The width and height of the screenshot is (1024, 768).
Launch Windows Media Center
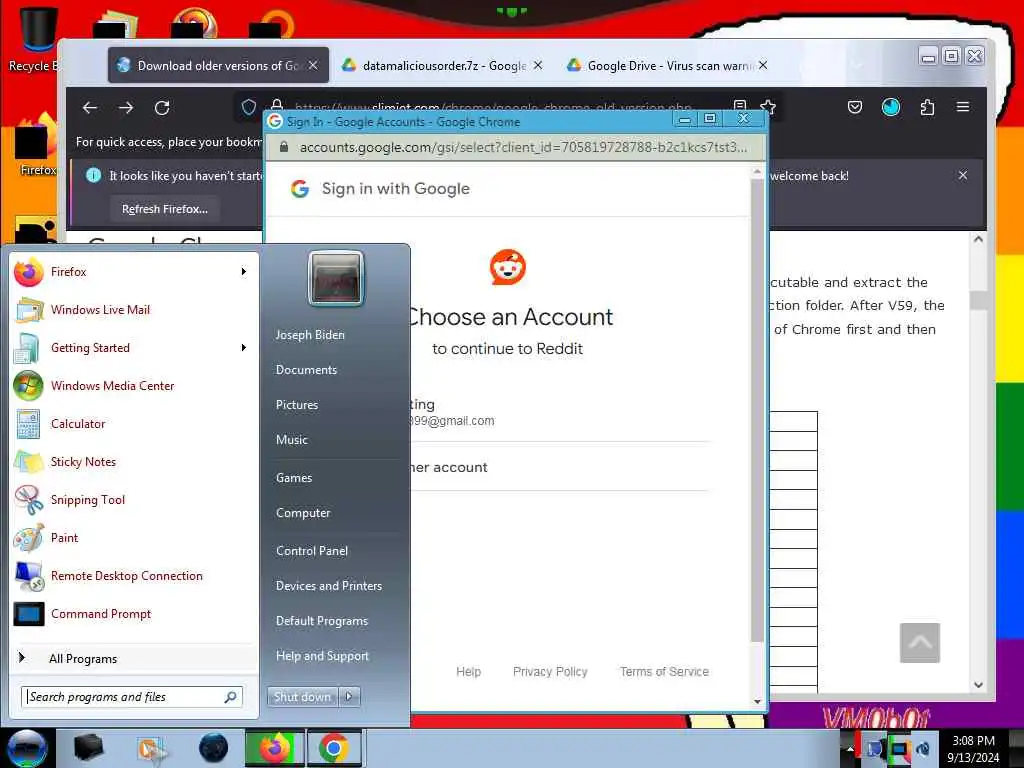click(134, 385)
